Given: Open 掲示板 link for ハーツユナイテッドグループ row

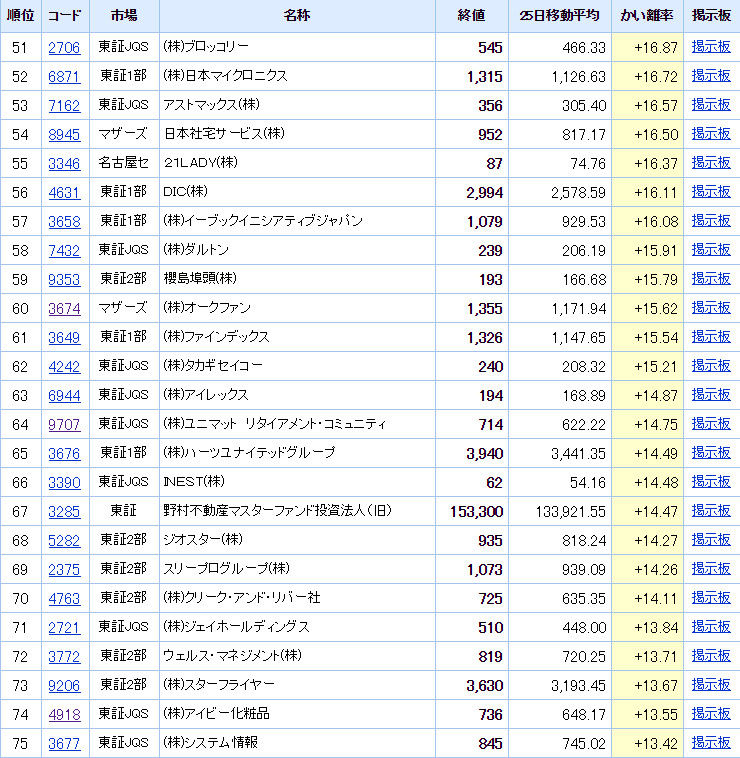Looking at the screenshot, I should pos(711,453).
